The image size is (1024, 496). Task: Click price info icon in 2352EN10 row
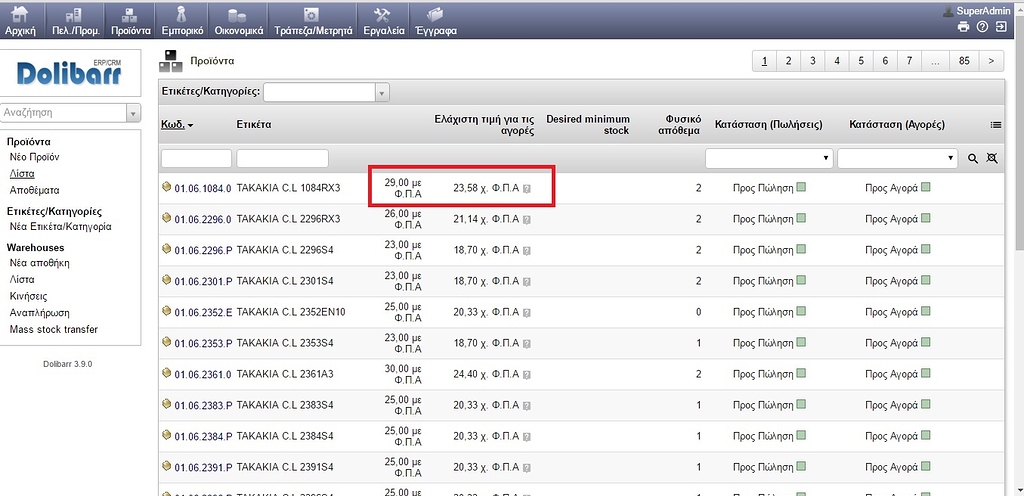coord(527,313)
